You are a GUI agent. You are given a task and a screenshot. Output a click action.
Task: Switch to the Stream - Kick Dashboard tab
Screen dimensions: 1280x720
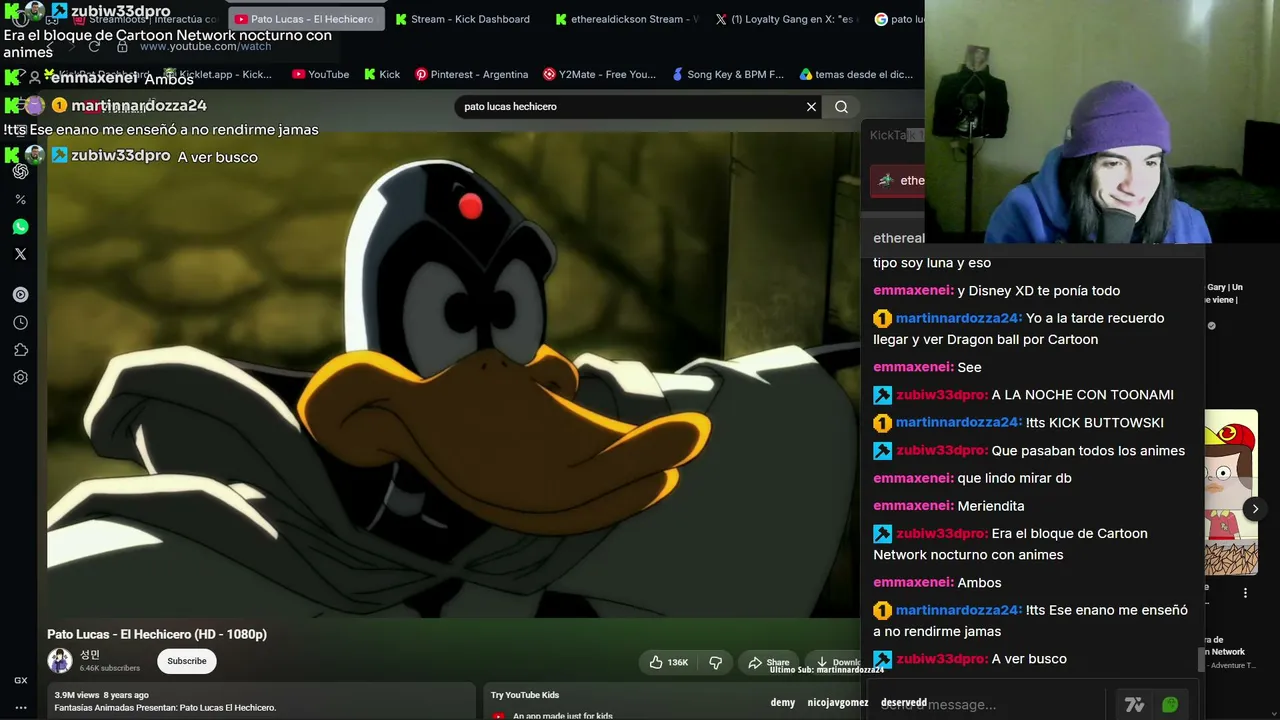pos(464,19)
